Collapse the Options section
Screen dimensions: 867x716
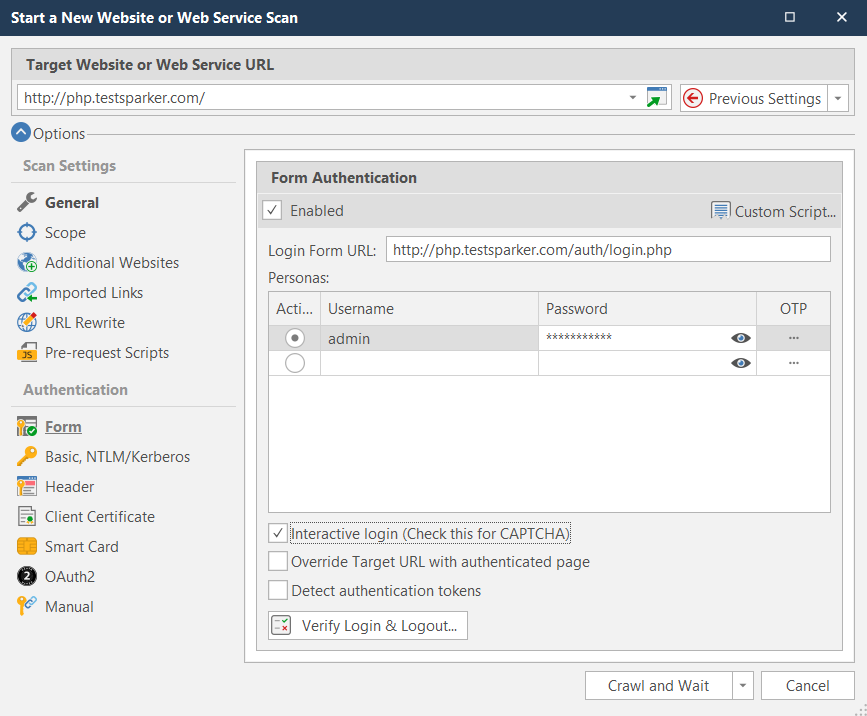click(21, 133)
